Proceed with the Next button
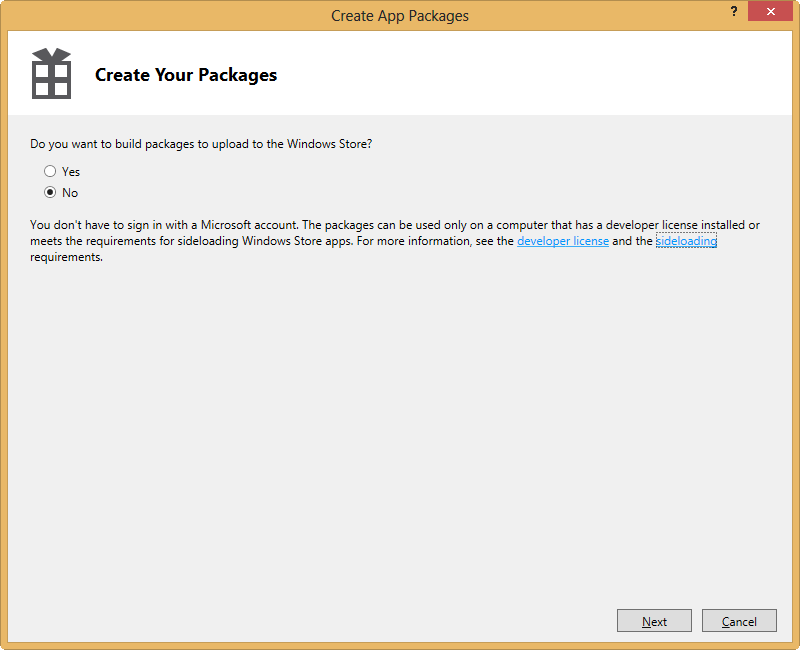 (x=654, y=621)
